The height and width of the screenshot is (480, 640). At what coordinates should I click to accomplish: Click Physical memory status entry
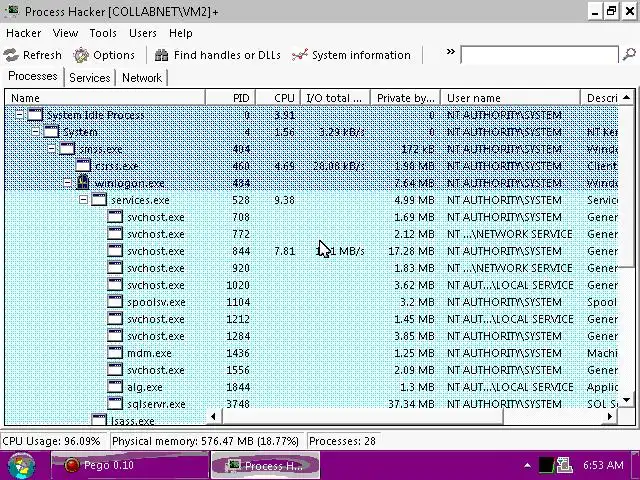coord(205,441)
